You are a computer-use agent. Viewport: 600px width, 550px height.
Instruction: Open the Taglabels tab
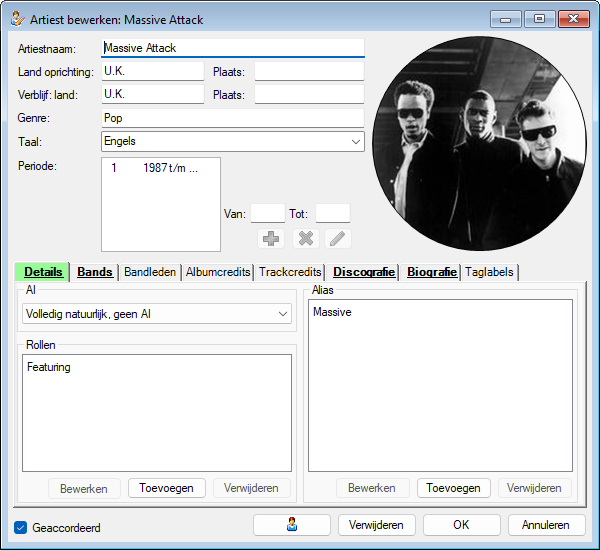pos(489,272)
